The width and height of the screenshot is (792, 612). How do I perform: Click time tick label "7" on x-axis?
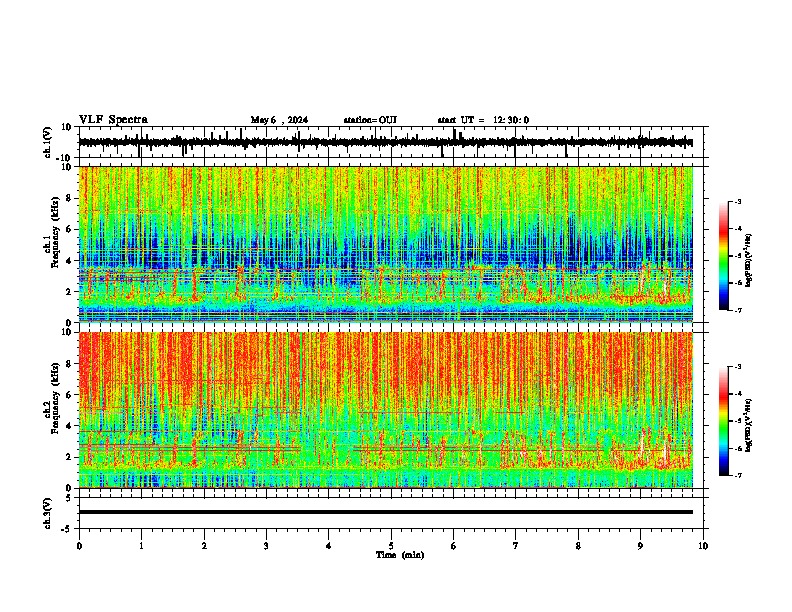(516, 546)
